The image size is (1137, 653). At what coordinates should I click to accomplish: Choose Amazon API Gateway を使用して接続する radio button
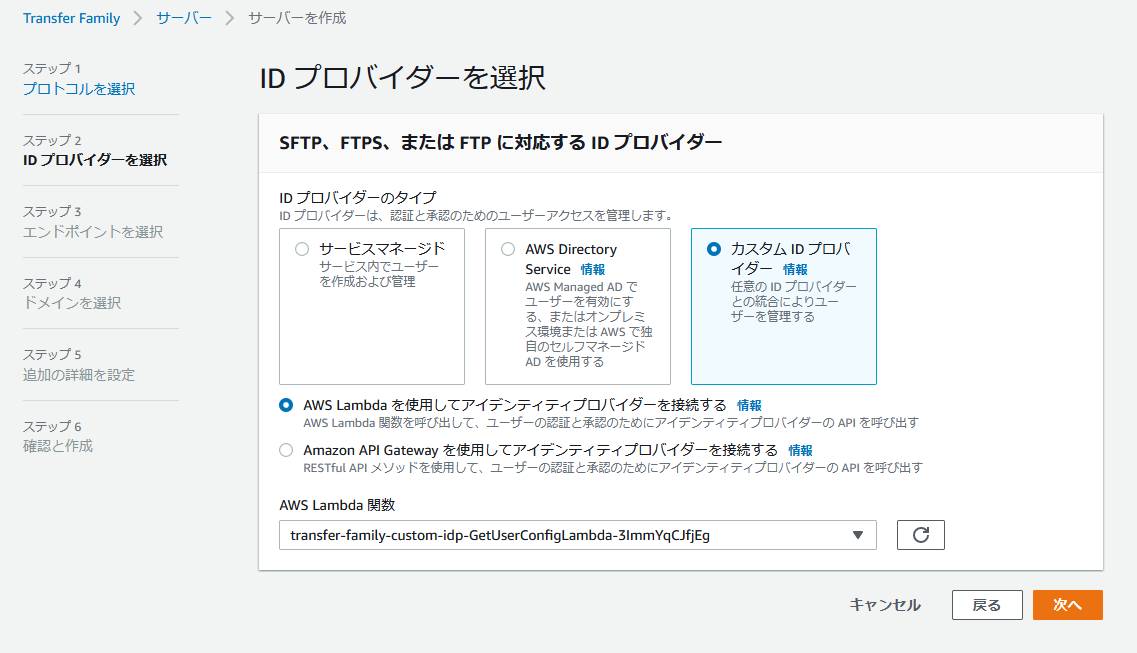286,450
